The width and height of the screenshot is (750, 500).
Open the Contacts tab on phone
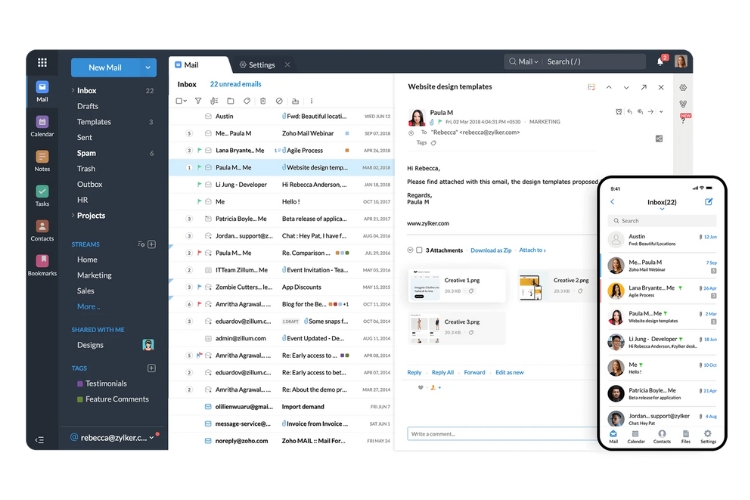pos(662,436)
